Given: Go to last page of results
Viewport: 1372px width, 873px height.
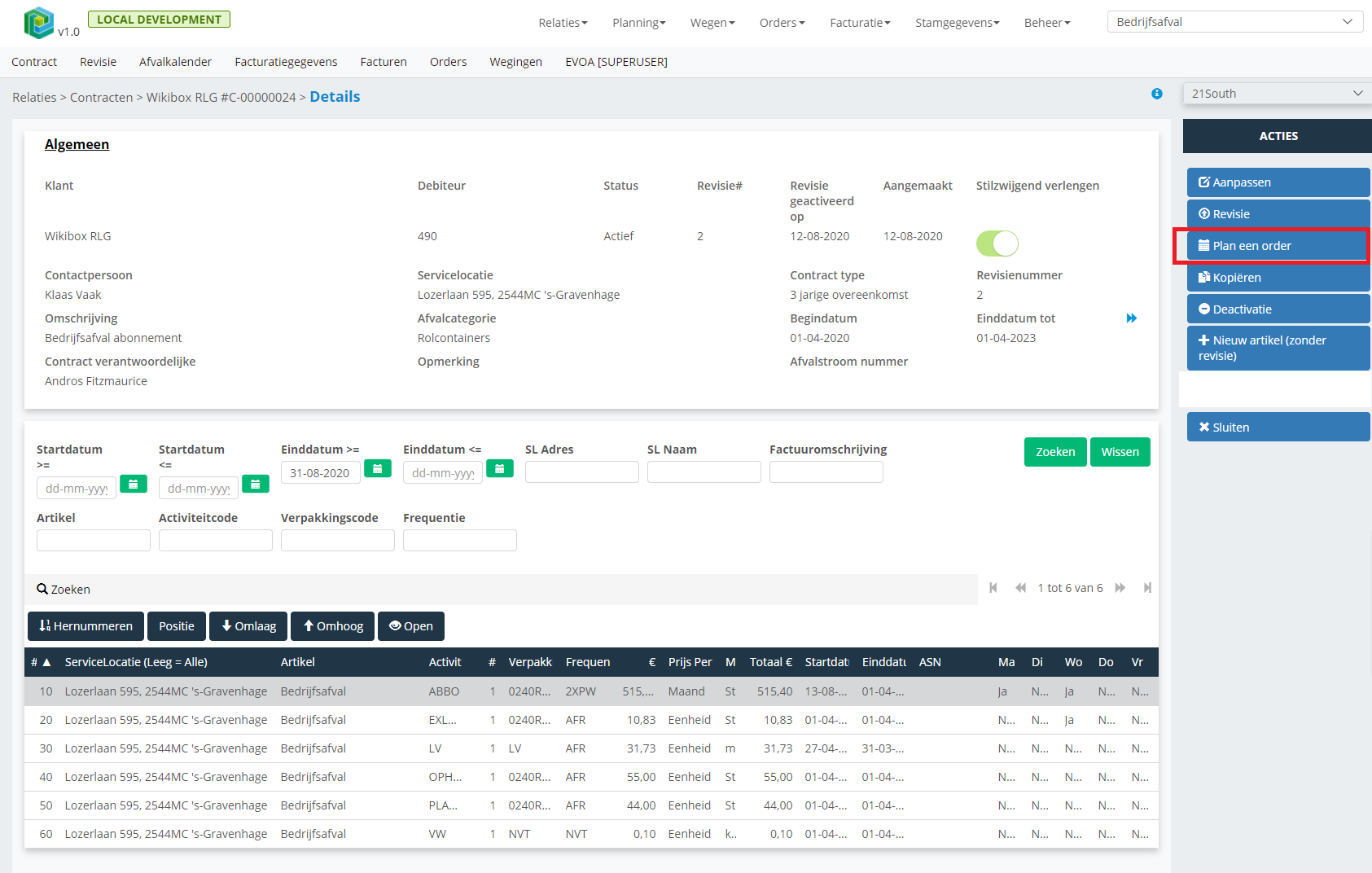Looking at the screenshot, I should pos(1147,588).
